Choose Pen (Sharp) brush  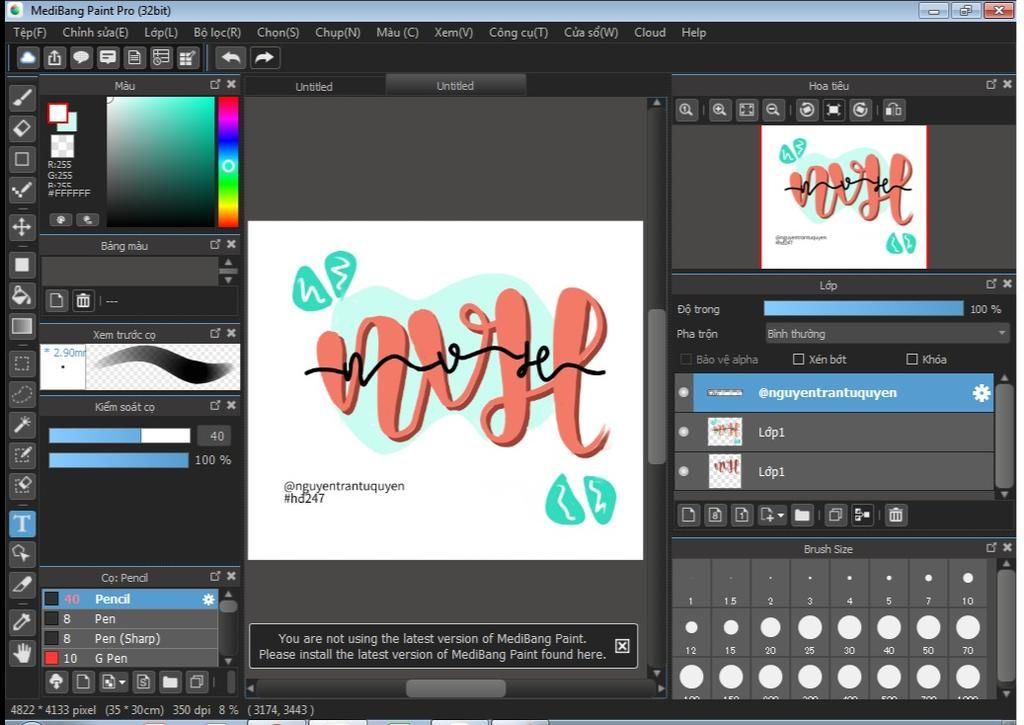click(129, 638)
